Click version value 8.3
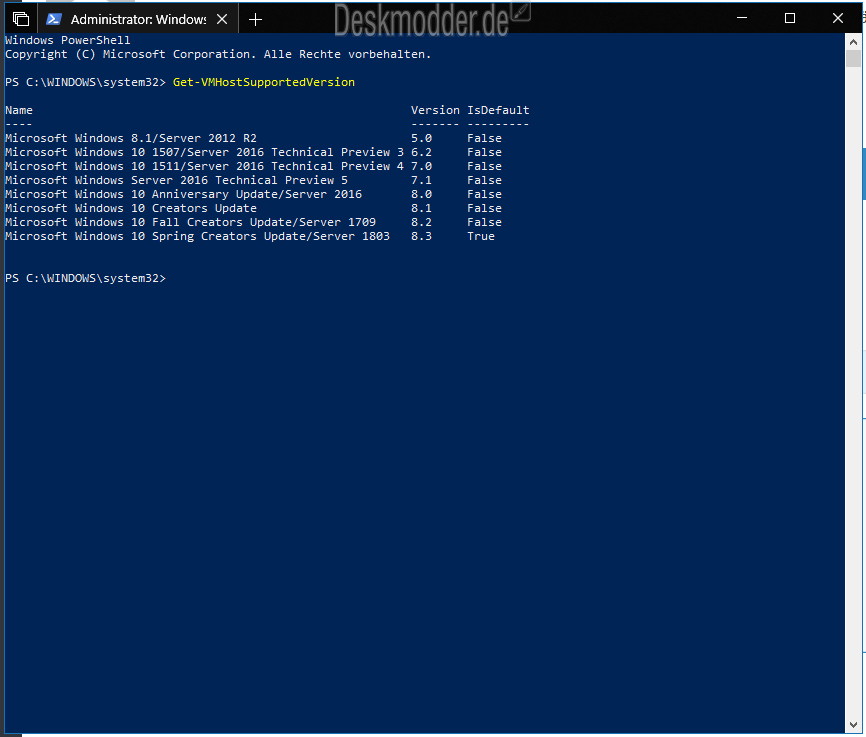 pos(421,236)
